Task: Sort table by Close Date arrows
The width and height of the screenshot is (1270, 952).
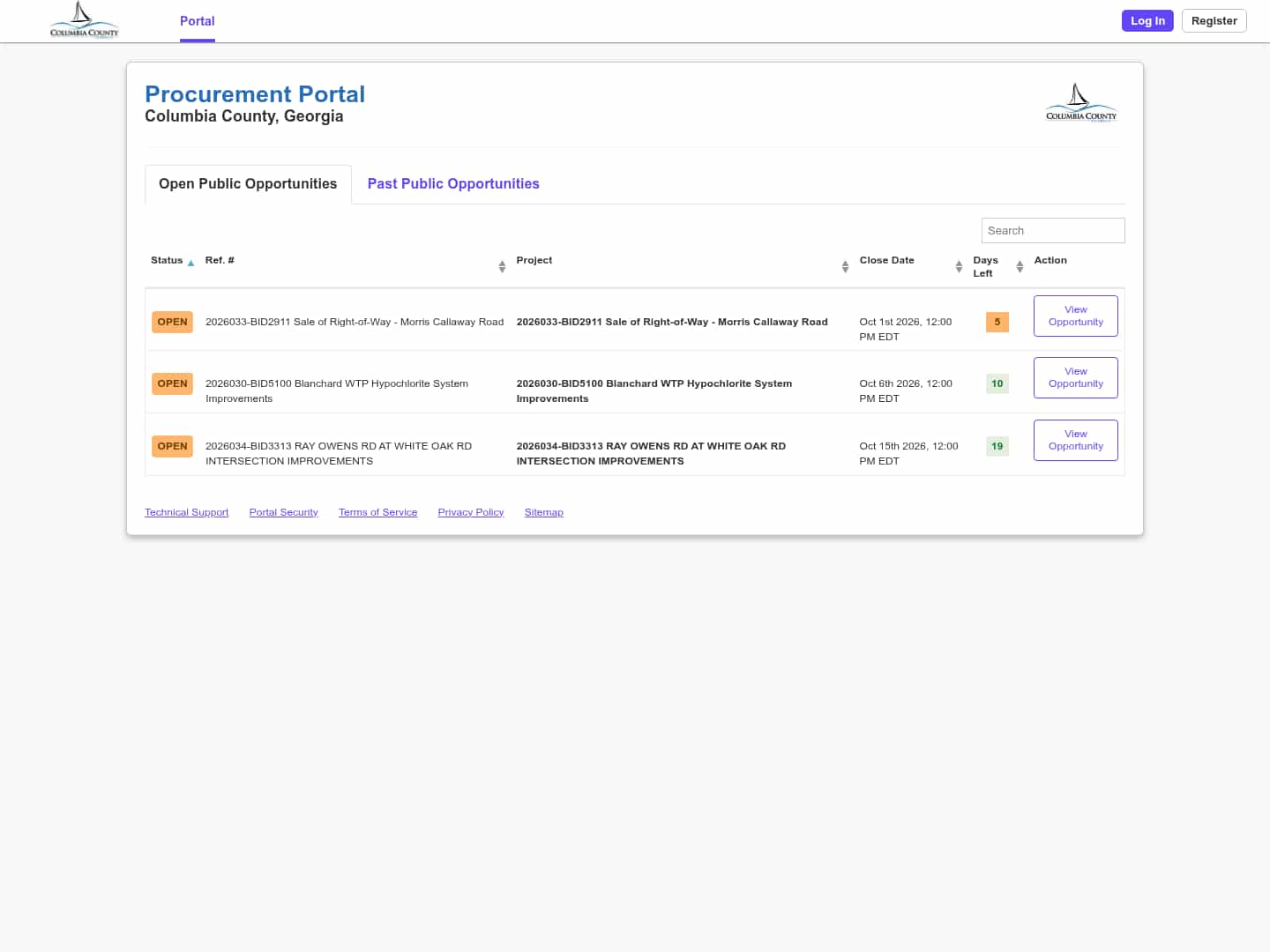Action: point(959,266)
